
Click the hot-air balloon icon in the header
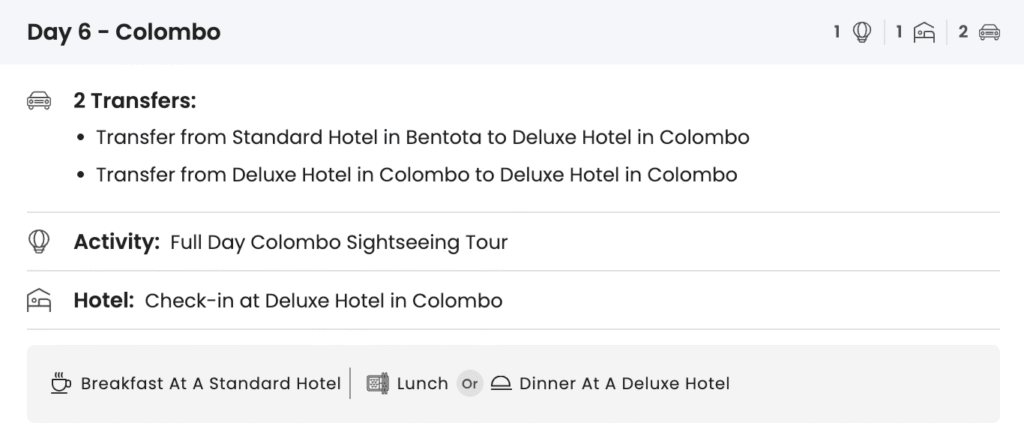(861, 32)
